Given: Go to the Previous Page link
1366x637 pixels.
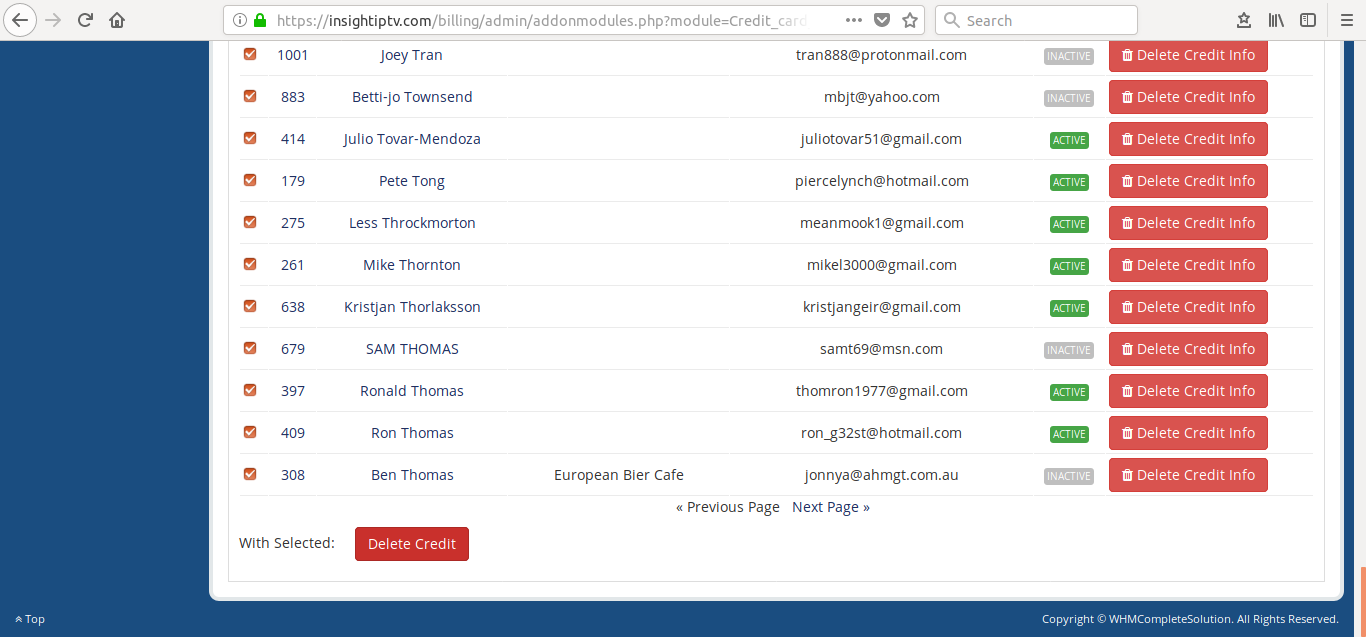Looking at the screenshot, I should point(727,507).
